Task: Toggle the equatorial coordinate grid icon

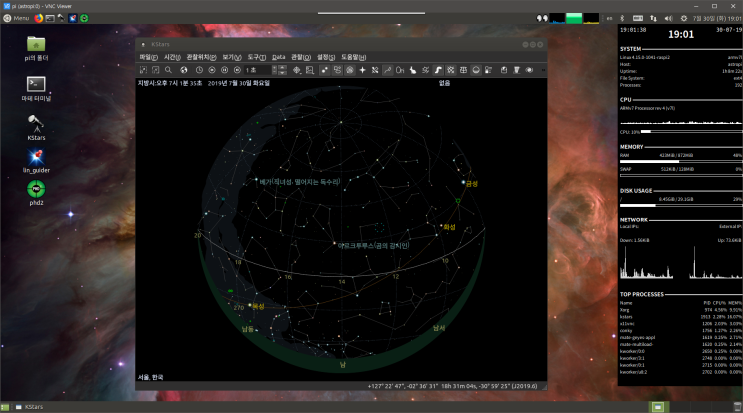Action: 451,71
